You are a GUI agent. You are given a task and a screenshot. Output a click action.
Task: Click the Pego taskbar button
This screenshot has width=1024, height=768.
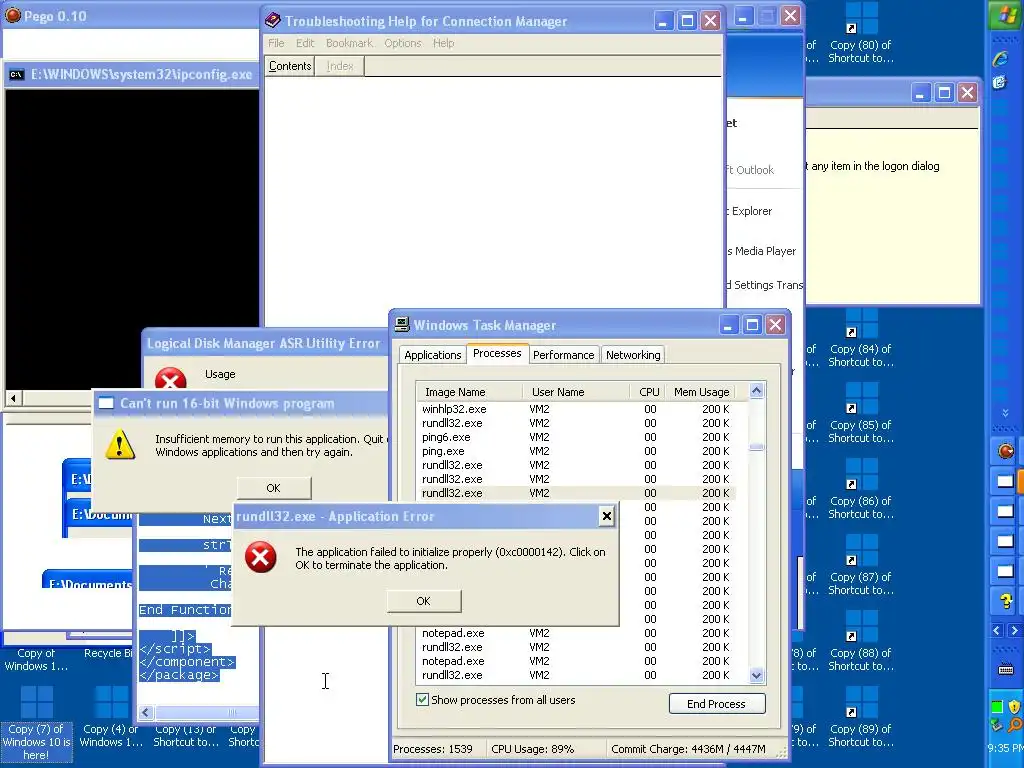point(1005,451)
